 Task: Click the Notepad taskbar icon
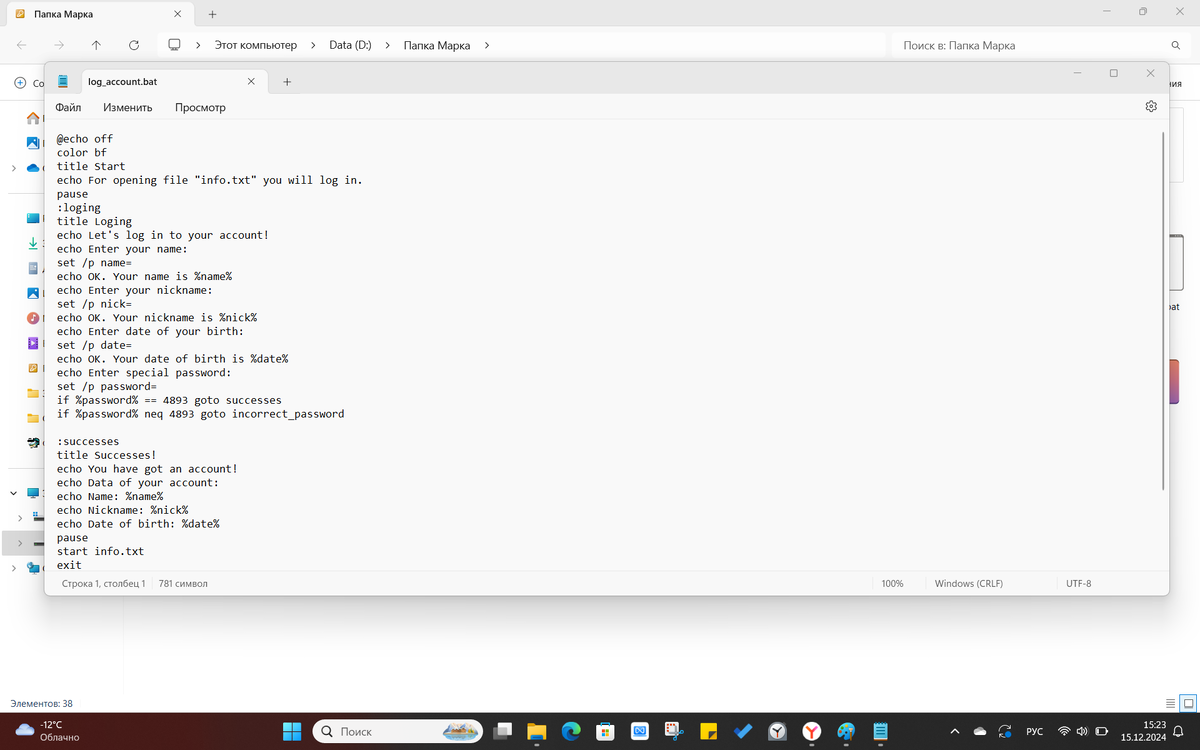pyautogui.click(x=880, y=731)
